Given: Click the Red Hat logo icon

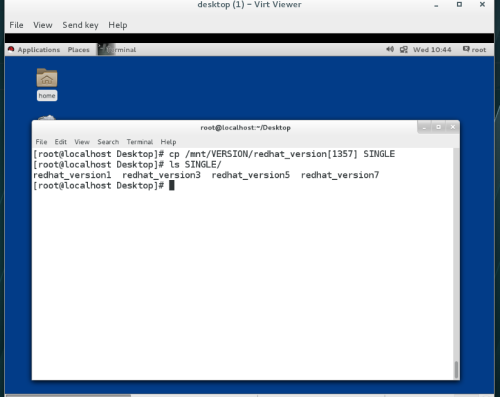Looking at the screenshot, I should (x=11, y=49).
